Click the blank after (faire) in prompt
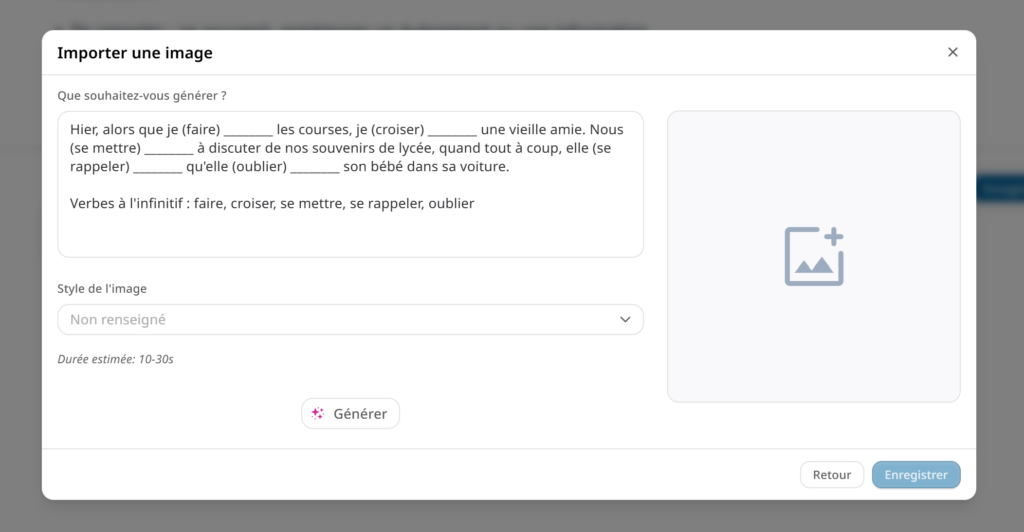1024x532 pixels. pos(248,130)
